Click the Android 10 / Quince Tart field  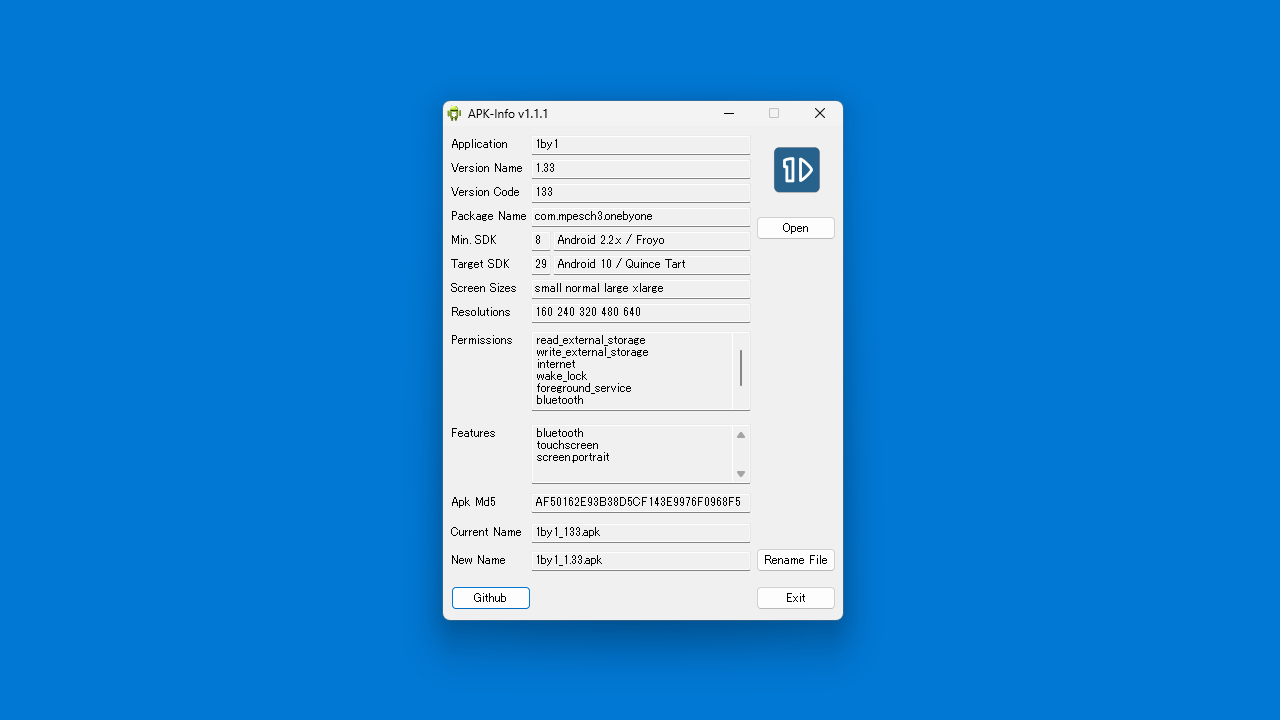tap(651, 265)
